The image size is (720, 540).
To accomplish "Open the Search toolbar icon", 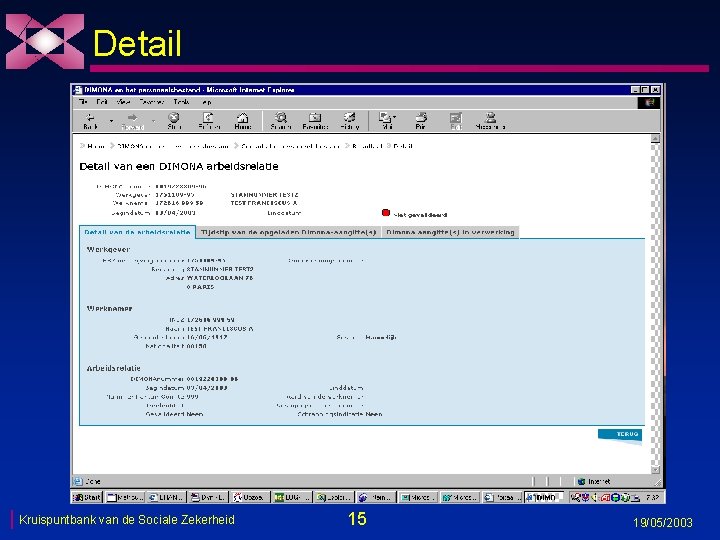I will coord(281,121).
